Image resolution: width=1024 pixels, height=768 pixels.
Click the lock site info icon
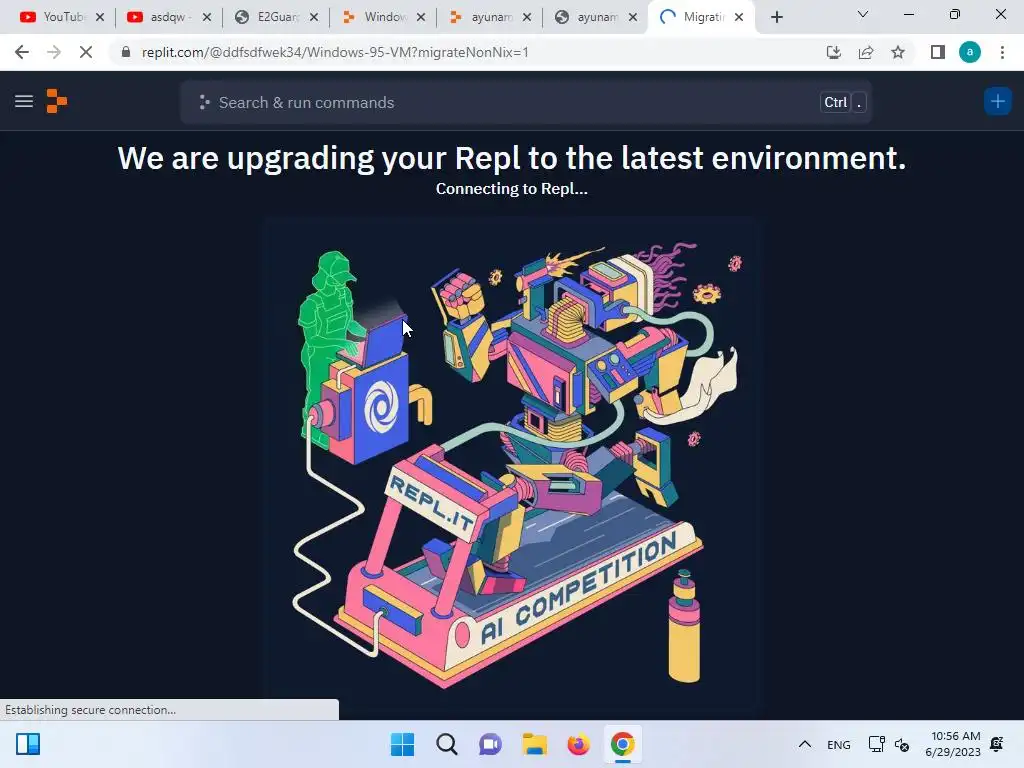[125, 52]
